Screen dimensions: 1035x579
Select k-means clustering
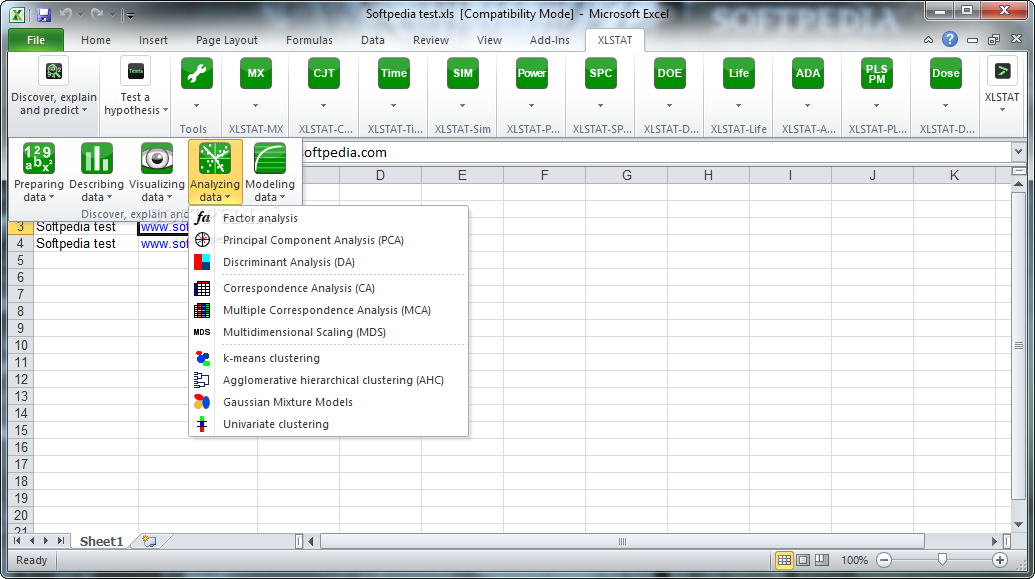[329, 358]
